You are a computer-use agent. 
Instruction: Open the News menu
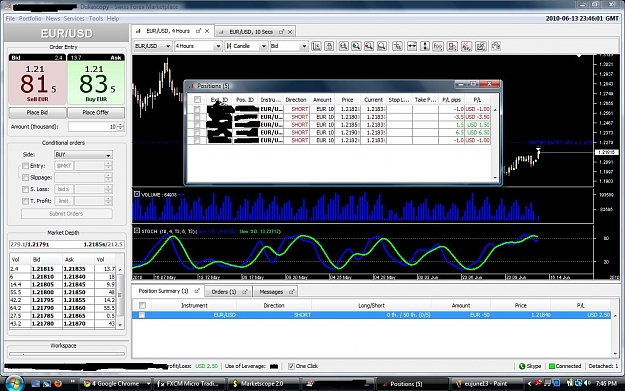(x=53, y=19)
